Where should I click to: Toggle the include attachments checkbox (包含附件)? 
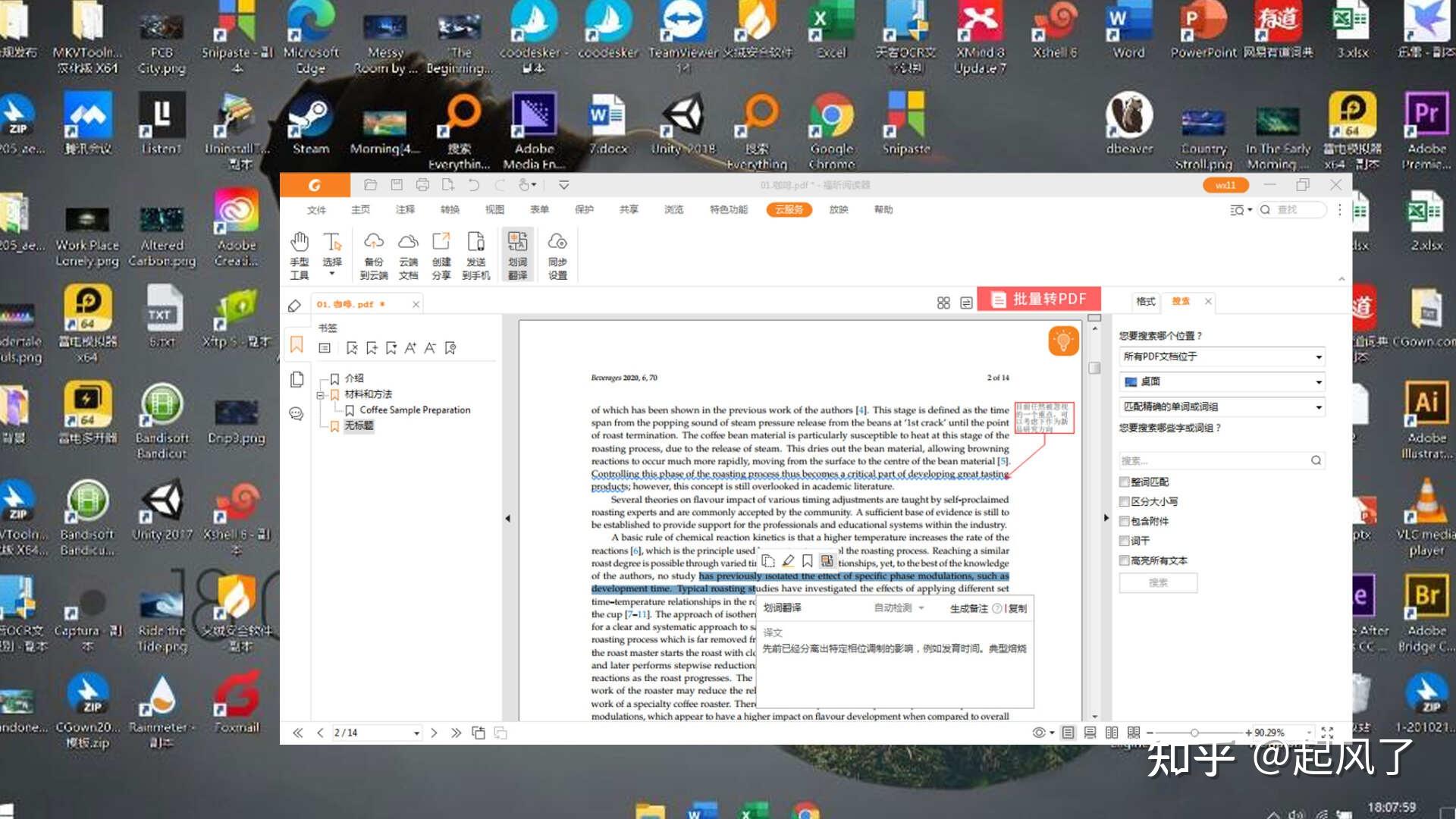click(1125, 522)
